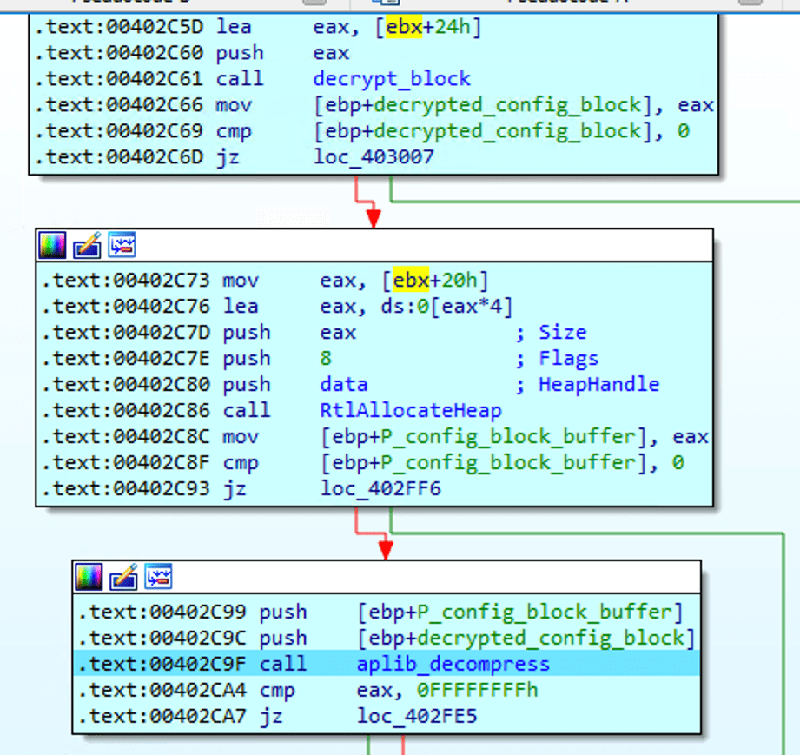800x755 pixels.
Task: Click node color icon in 00402C99 block
Action: point(89,577)
